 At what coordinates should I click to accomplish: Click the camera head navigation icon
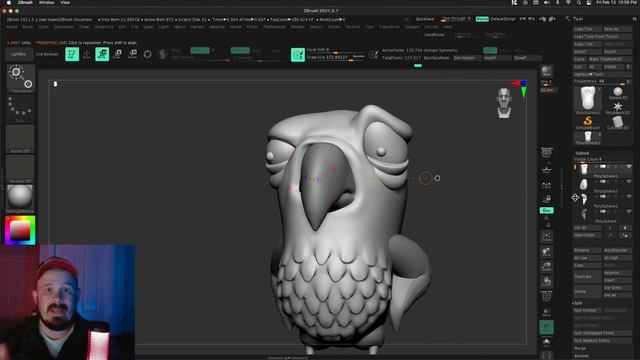pyautogui.click(x=504, y=103)
